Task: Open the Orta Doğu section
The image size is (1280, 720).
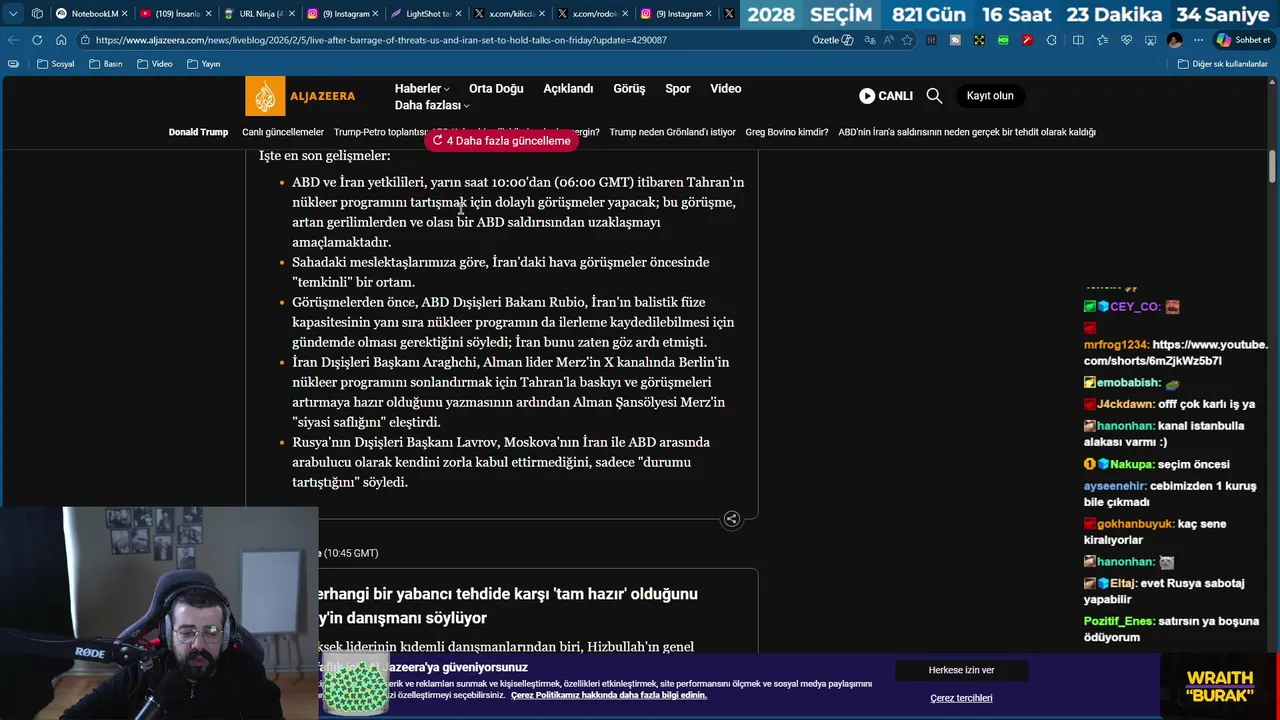Action: (x=496, y=88)
